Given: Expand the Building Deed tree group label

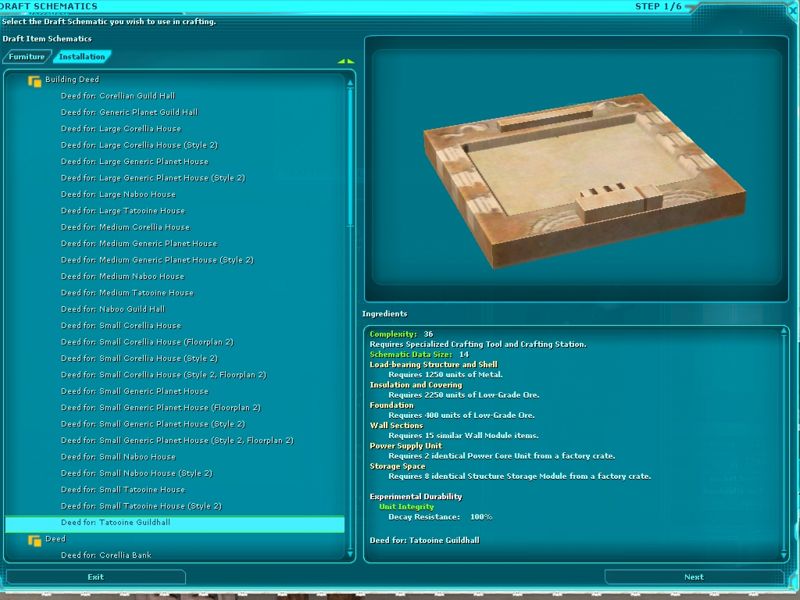Looking at the screenshot, I should tap(72, 79).
